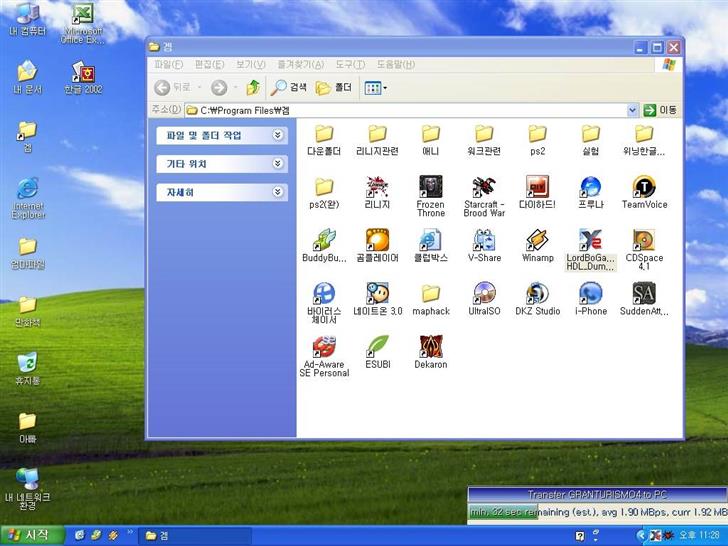Open Internet Explorer desktop icon
728x546 pixels.
point(28,198)
